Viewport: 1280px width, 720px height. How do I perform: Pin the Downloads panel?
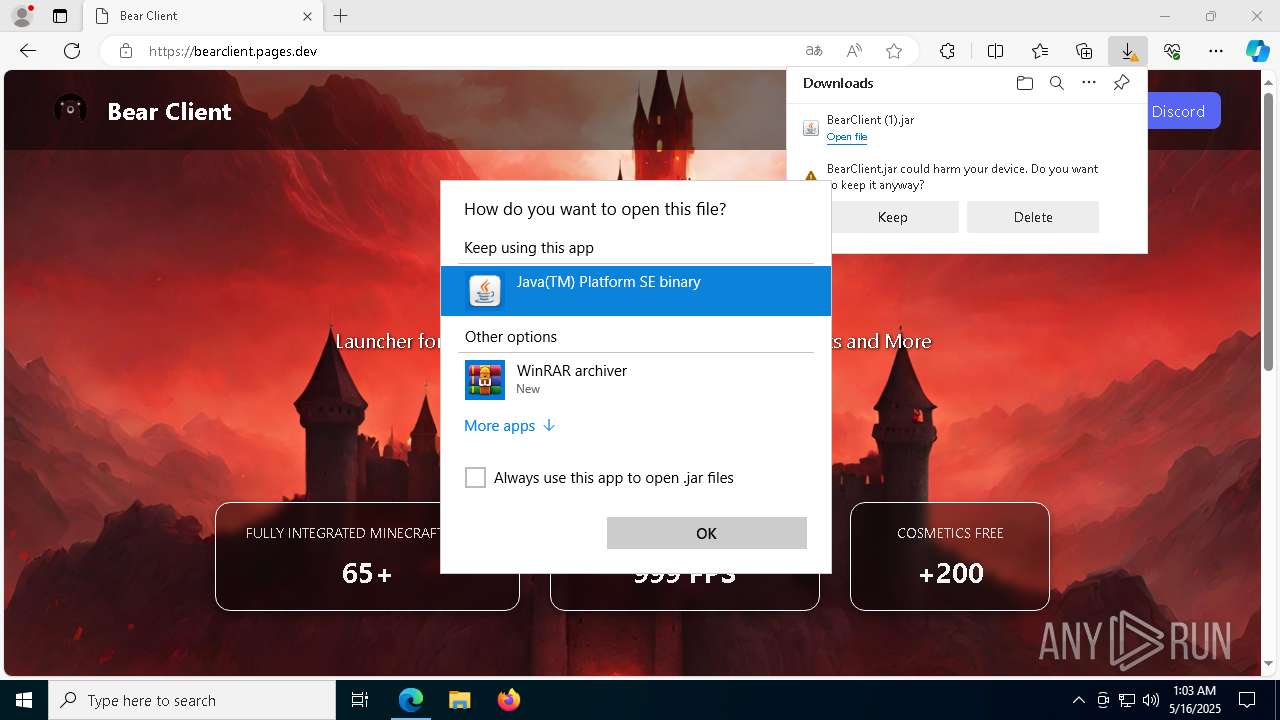point(1121,83)
